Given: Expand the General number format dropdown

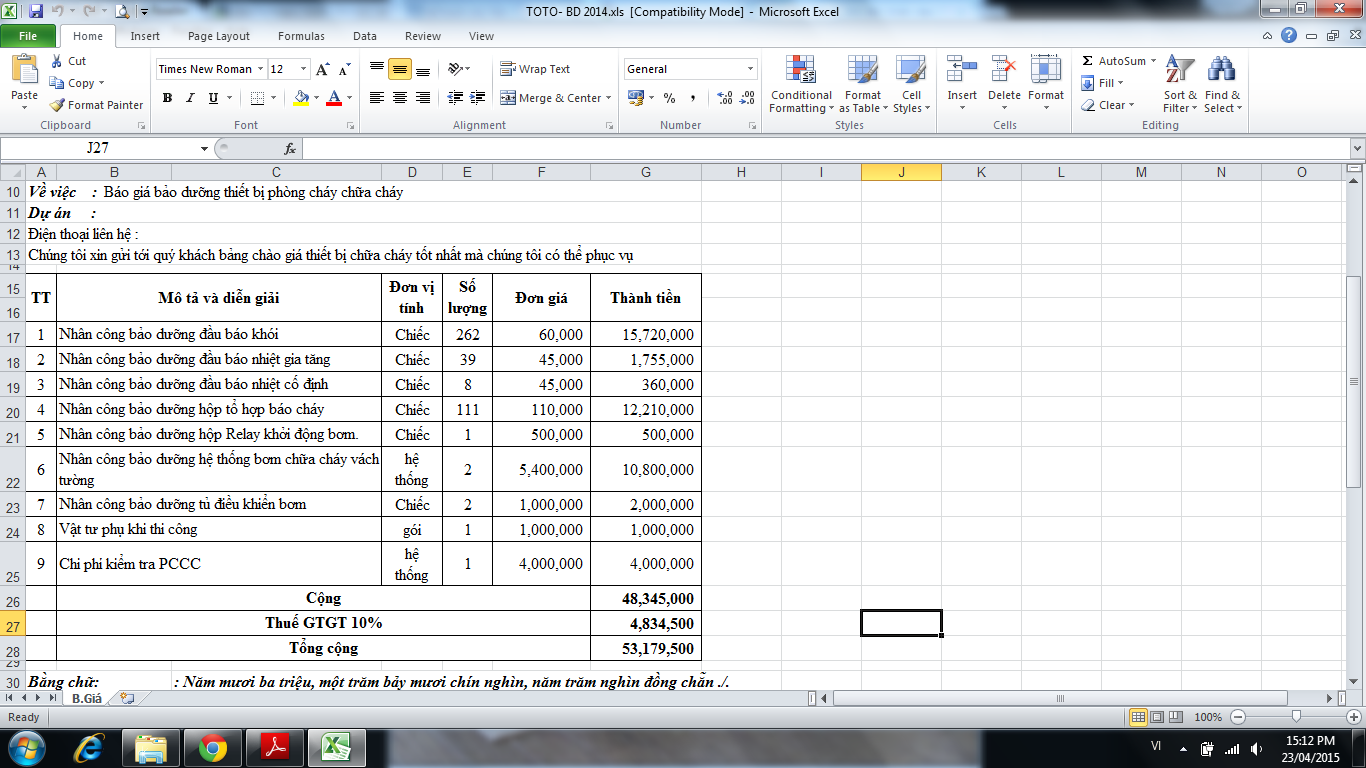Looking at the screenshot, I should point(750,69).
